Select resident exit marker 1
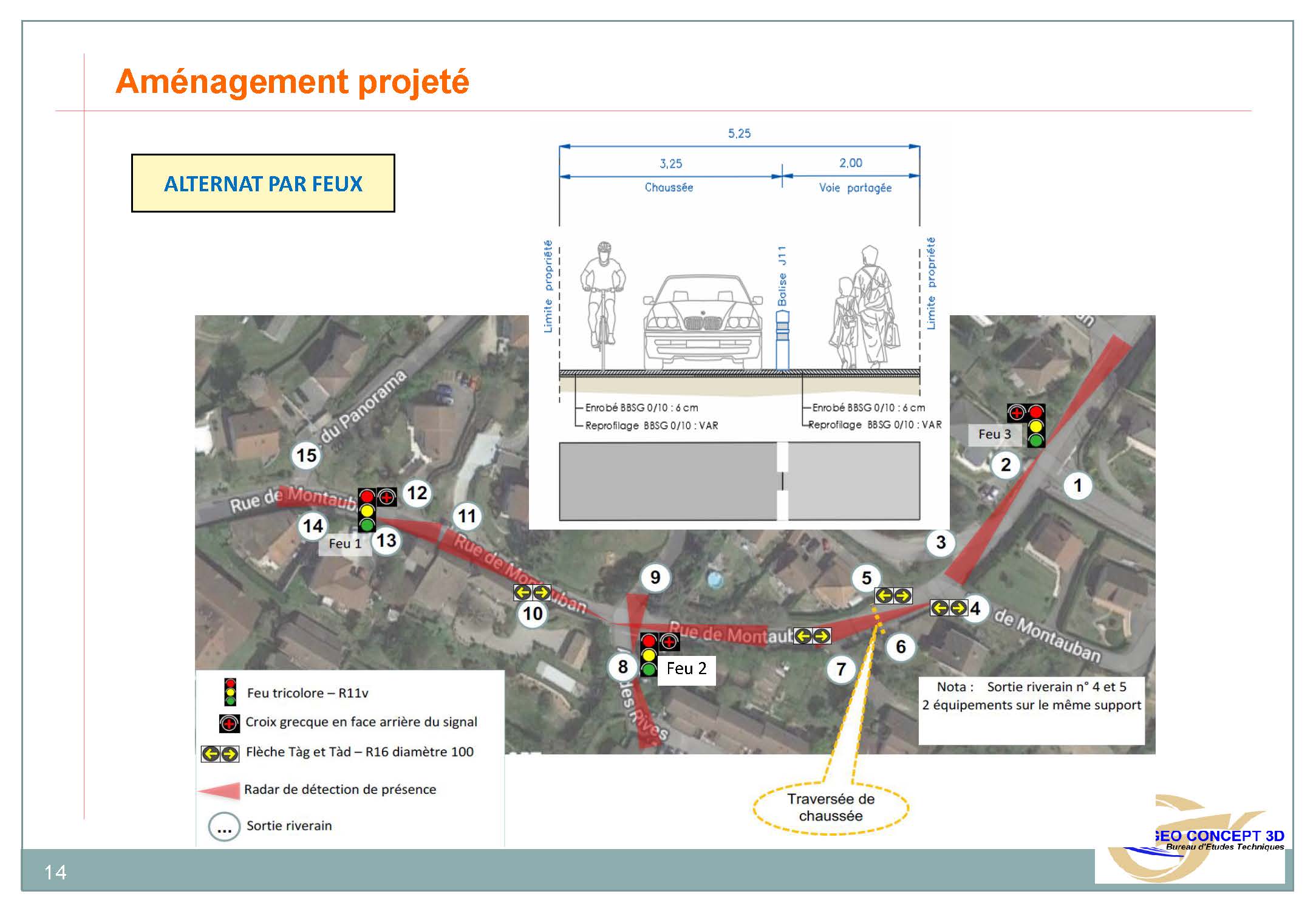 (1078, 485)
